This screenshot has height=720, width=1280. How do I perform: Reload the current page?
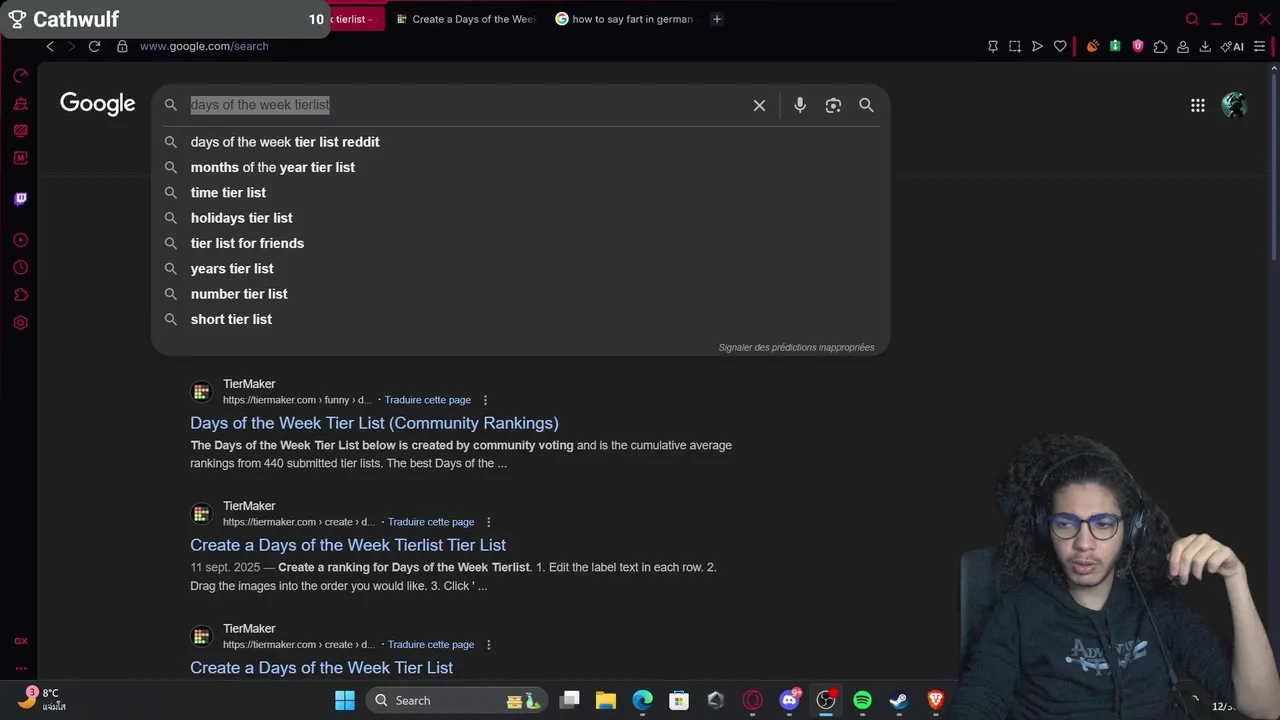click(94, 46)
